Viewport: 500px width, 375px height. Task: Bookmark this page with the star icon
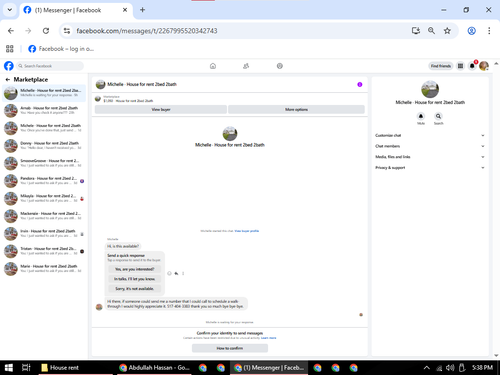[x=447, y=31]
